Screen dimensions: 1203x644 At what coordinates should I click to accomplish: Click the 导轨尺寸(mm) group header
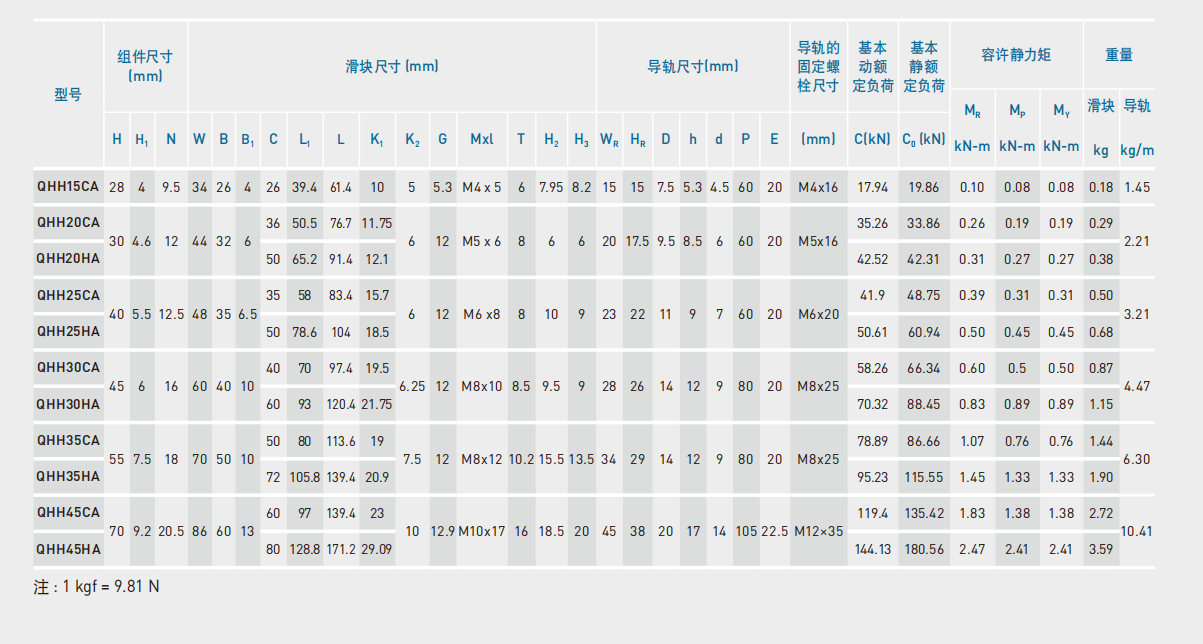(693, 67)
